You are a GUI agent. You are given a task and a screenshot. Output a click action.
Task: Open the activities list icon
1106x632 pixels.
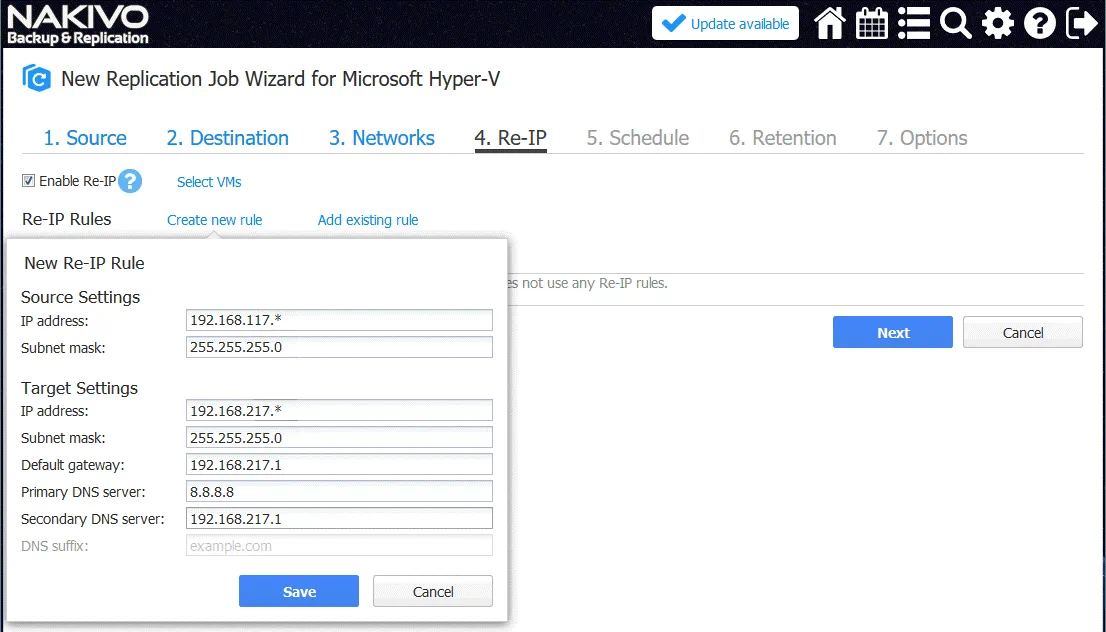coord(914,24)
